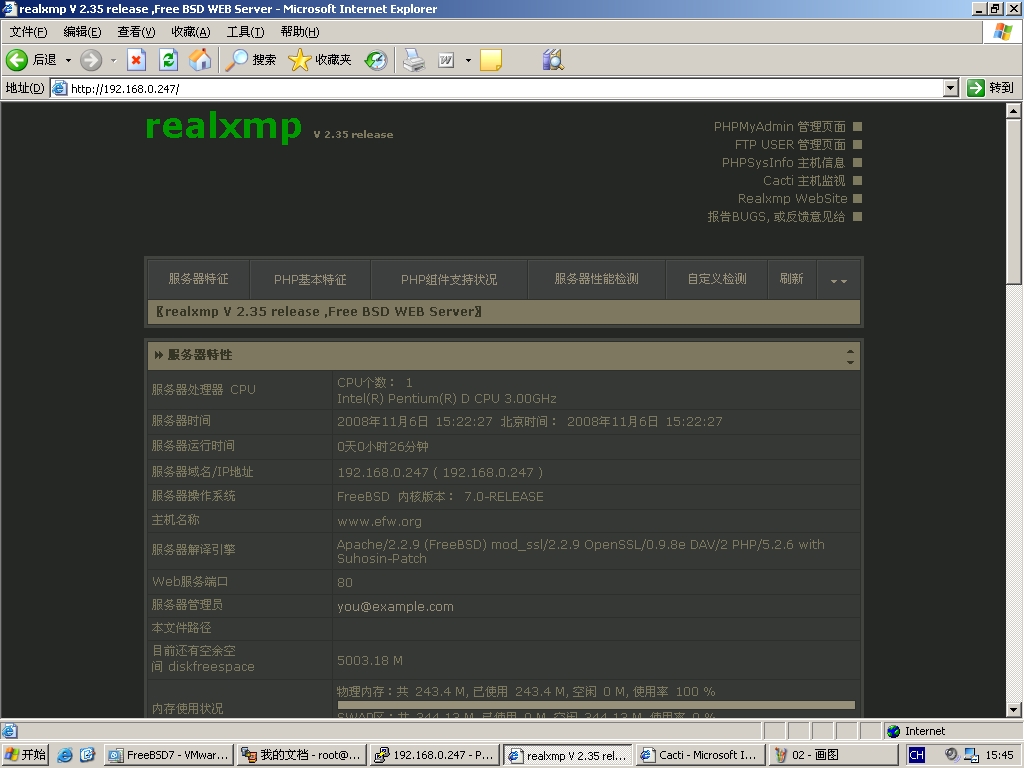Open Cacti 主机监视 link
The height and width of the screenshot is (768, 1024).
coord(804,180)
